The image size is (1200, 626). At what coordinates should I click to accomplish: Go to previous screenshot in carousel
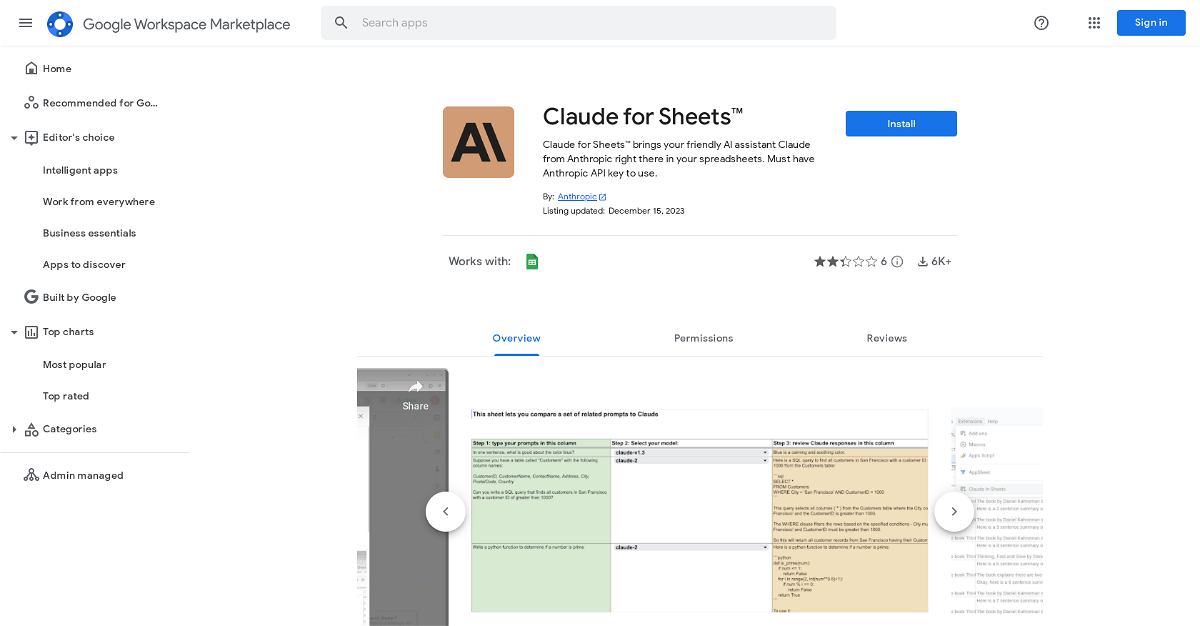[x=445, y=512]
